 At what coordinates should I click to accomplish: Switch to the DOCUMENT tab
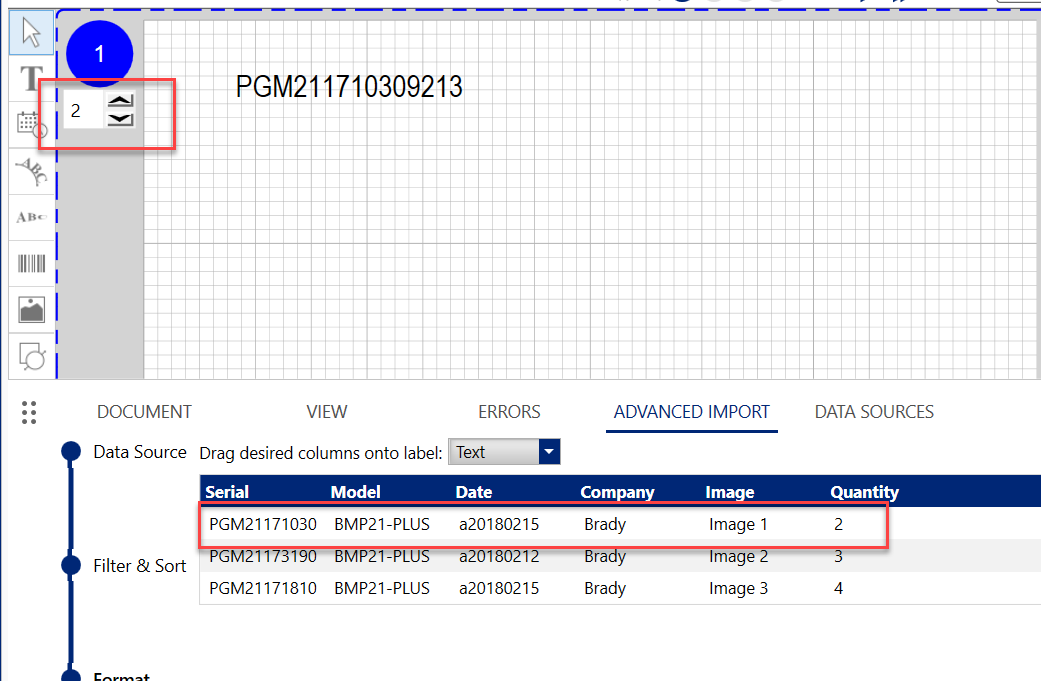pyautogui.click(x=144, y=412)
